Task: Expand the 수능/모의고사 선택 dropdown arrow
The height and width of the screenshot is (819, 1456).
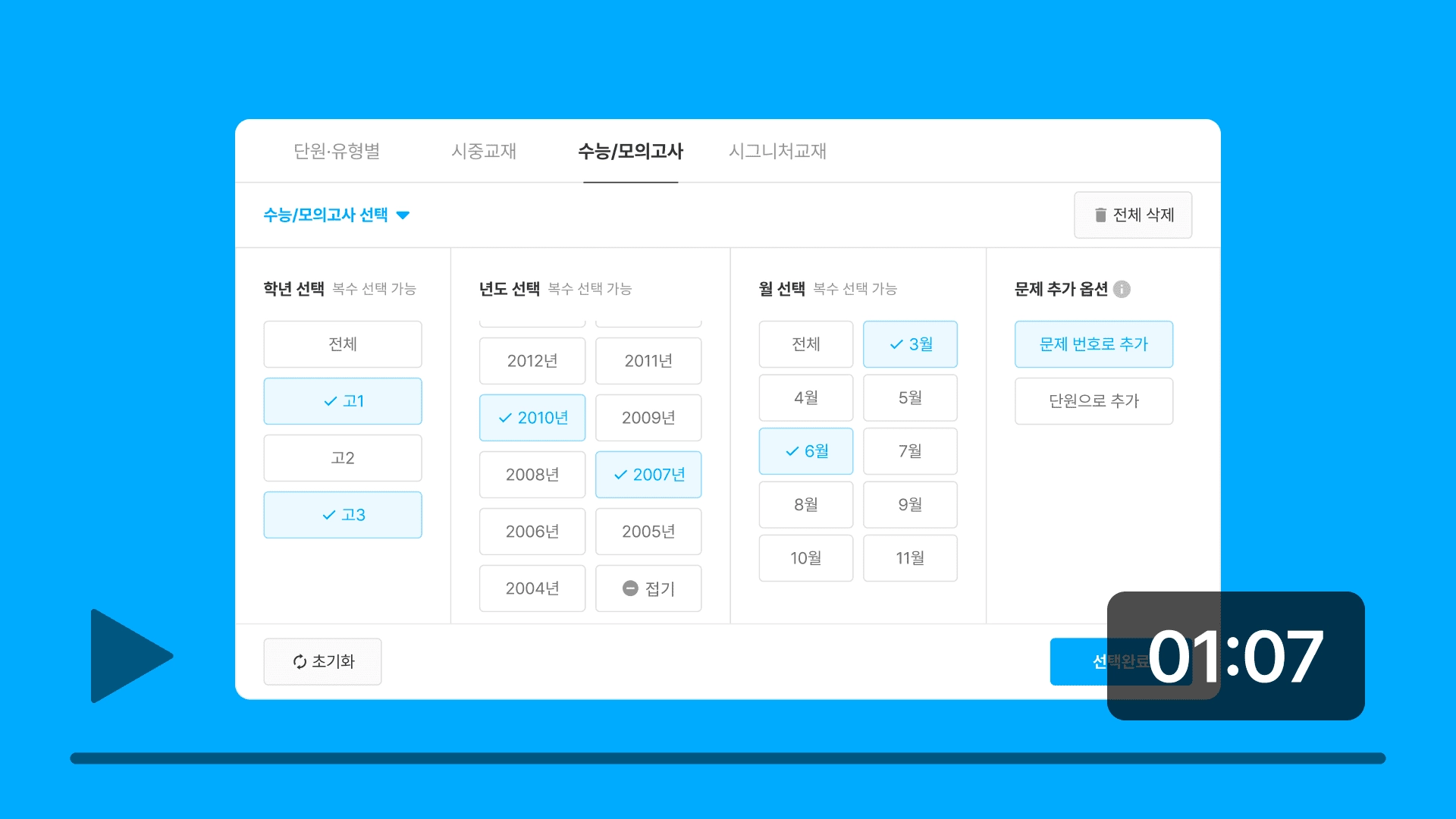Action: click(403, 215)
